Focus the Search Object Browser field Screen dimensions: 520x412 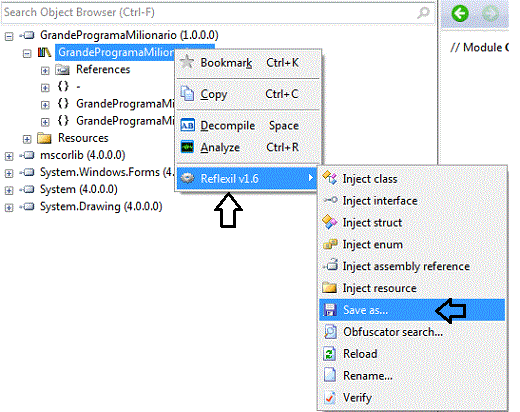[x=218, y=13]
